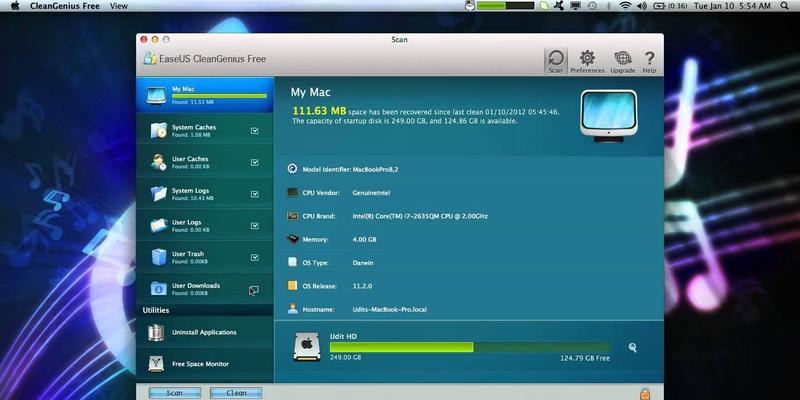The image size is (800, 400).
Task: Click the Udit HD drive icon
Action: pos(307,347)
